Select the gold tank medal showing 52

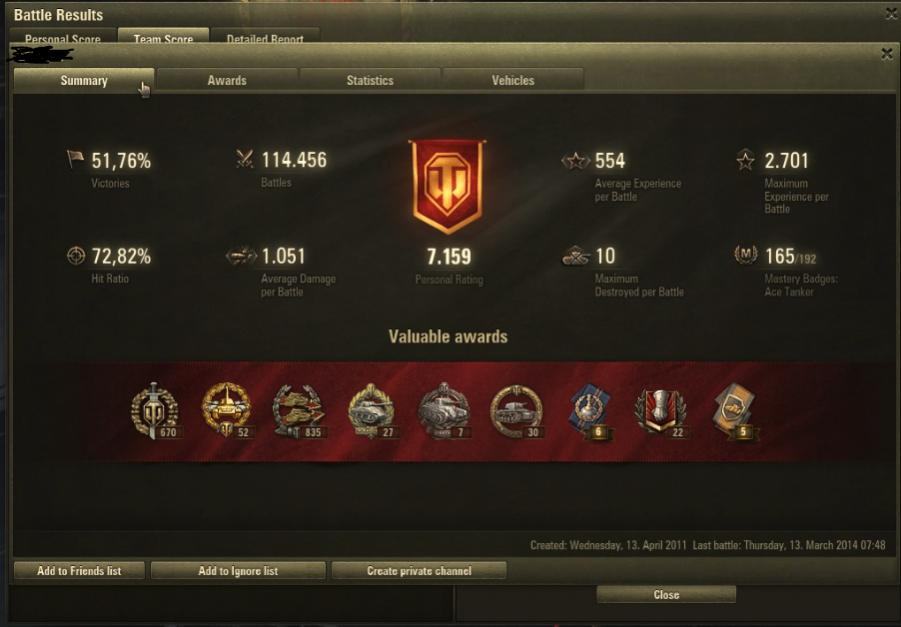click(227, 410)
